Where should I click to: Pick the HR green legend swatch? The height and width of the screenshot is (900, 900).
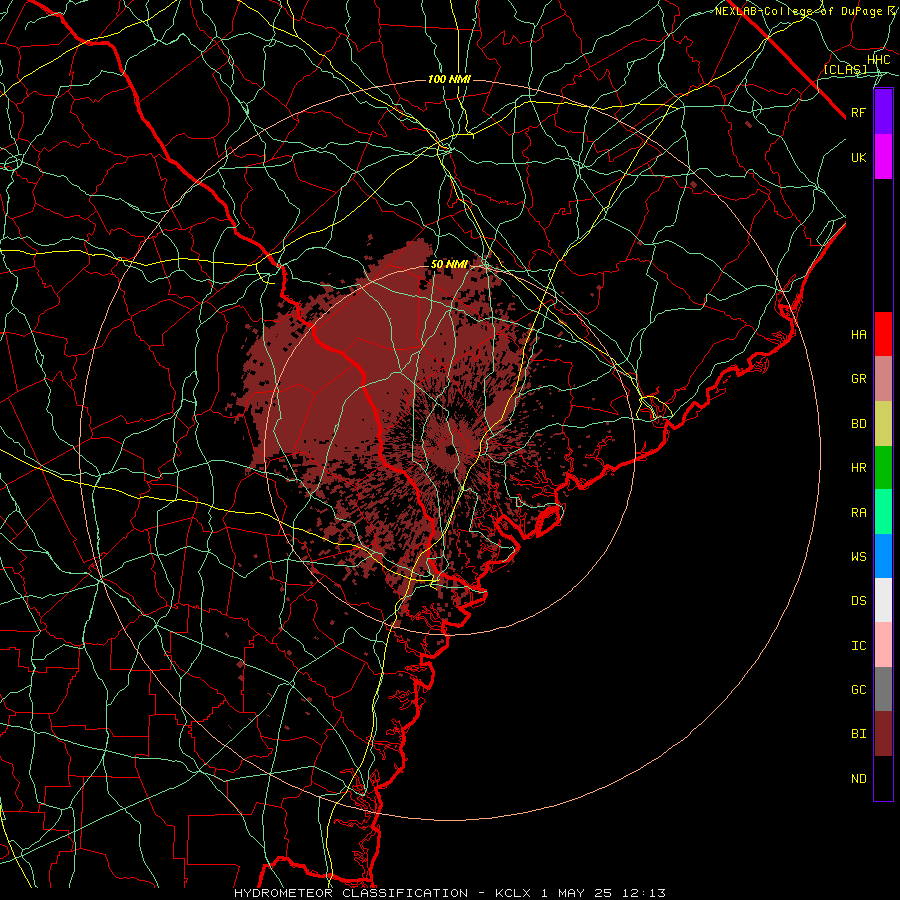[x=883, y=468]
